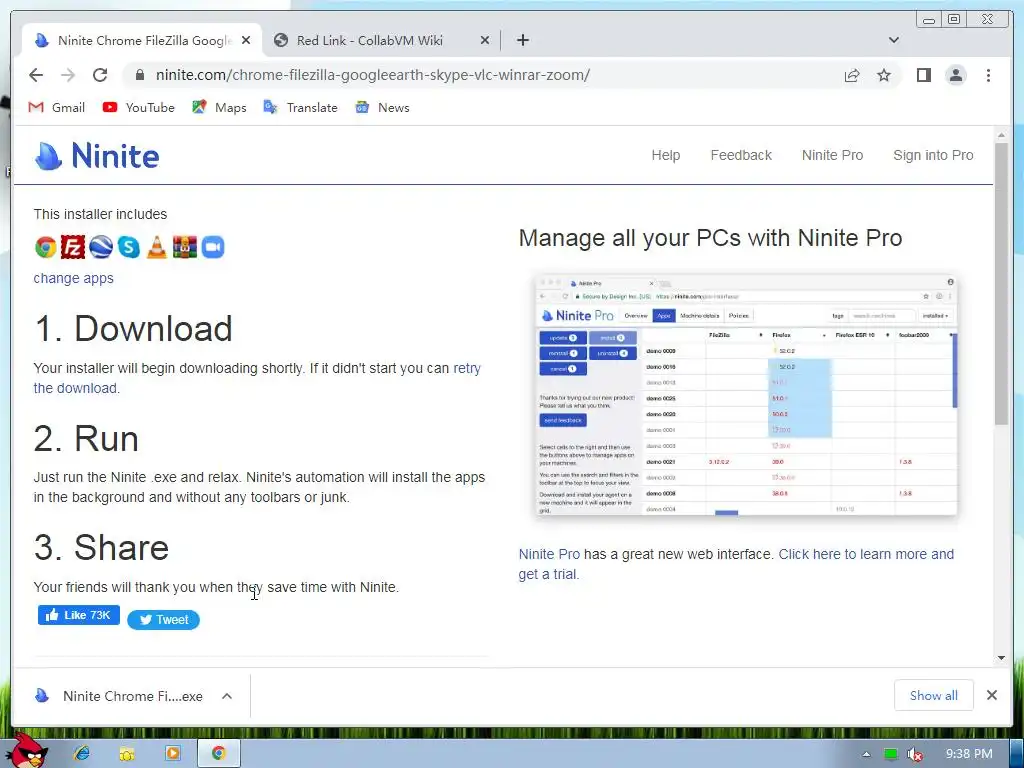Click the Chrome taskbar button
Viewport: 1024px width, 768px height.
click(x=218, y=753)
